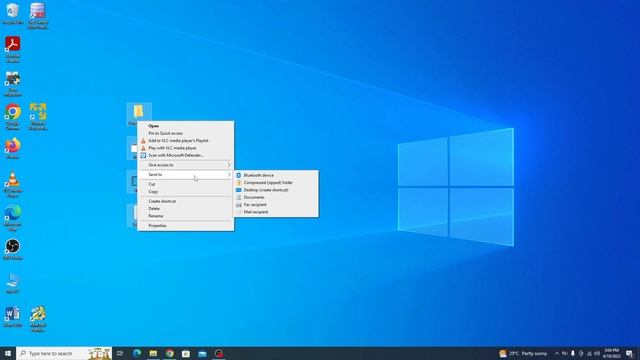
Task: Click the microphone icon in system tray
Action: coord(573,353)
